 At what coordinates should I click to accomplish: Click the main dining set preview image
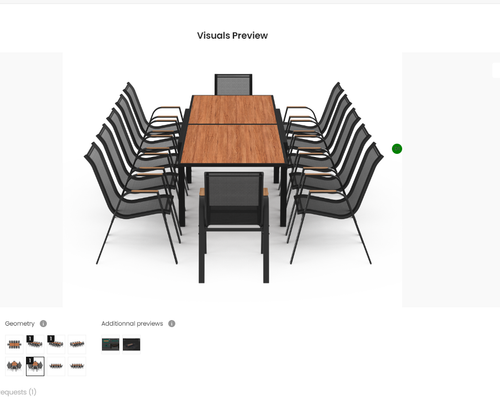232,180
